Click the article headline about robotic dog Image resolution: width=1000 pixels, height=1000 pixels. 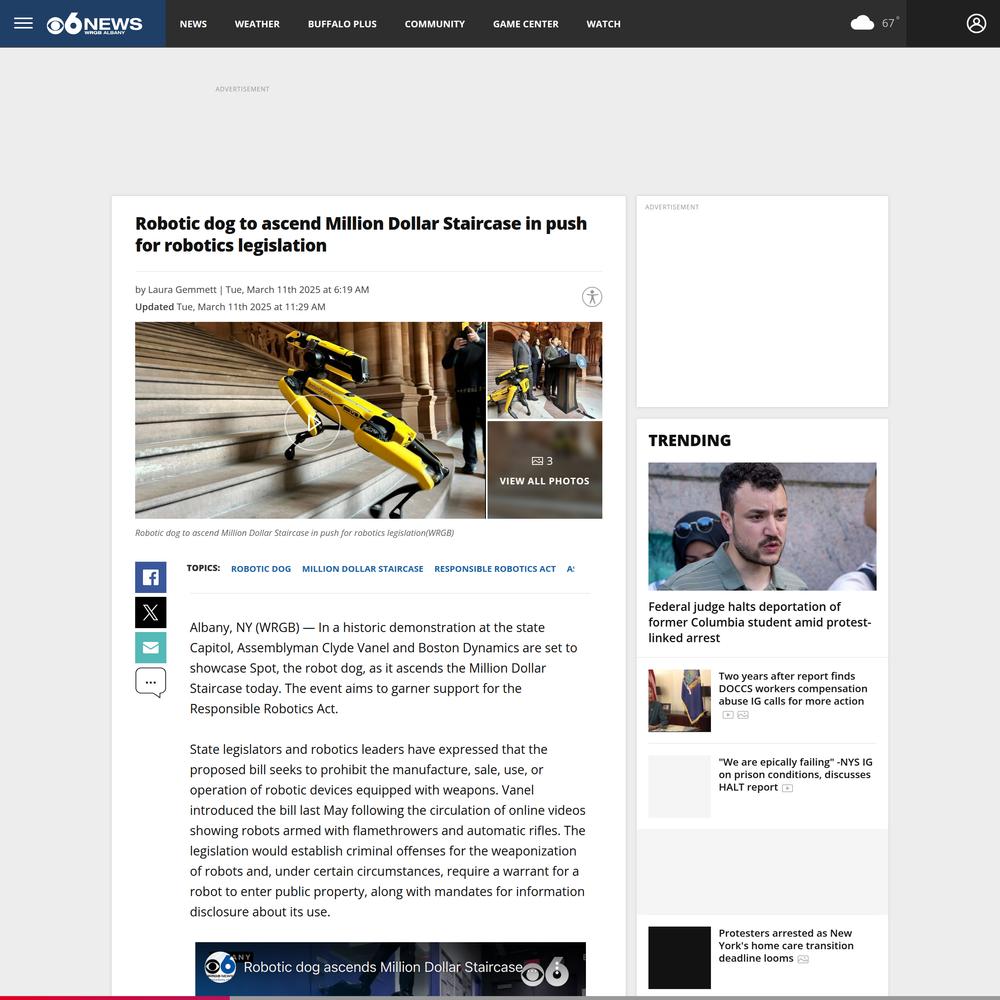click(361, 234)
